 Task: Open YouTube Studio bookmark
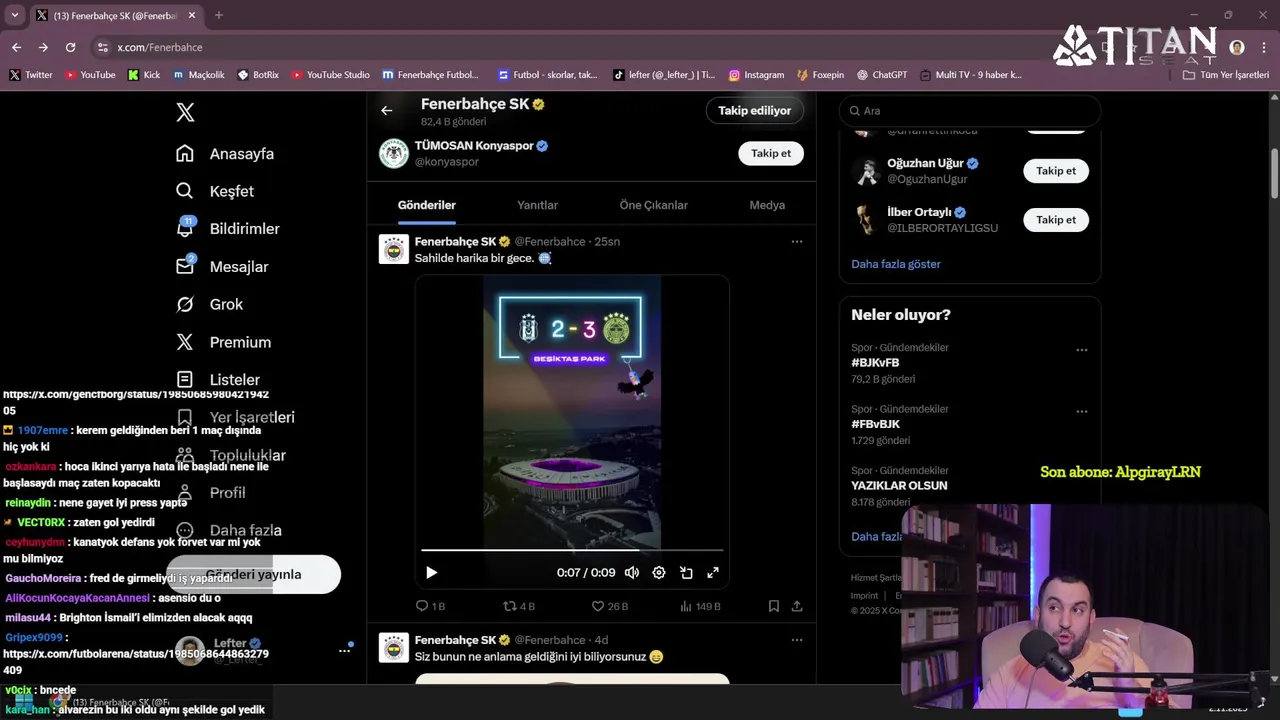330,75
